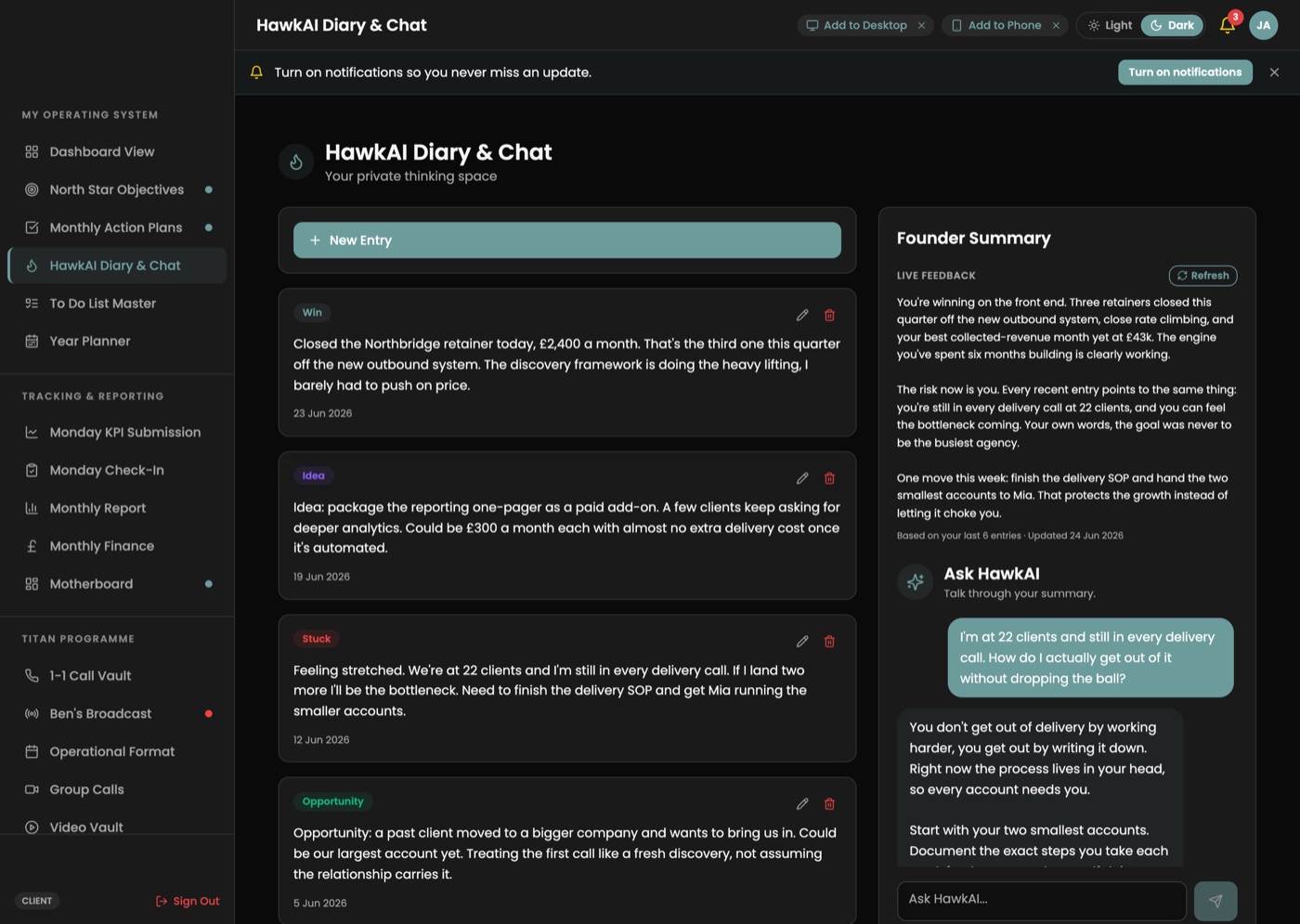The width and height of the screenshot is (1300, 924).
Task: Delete the Idea entry dated 19 Jun 2026
Action: click(829, 478)
